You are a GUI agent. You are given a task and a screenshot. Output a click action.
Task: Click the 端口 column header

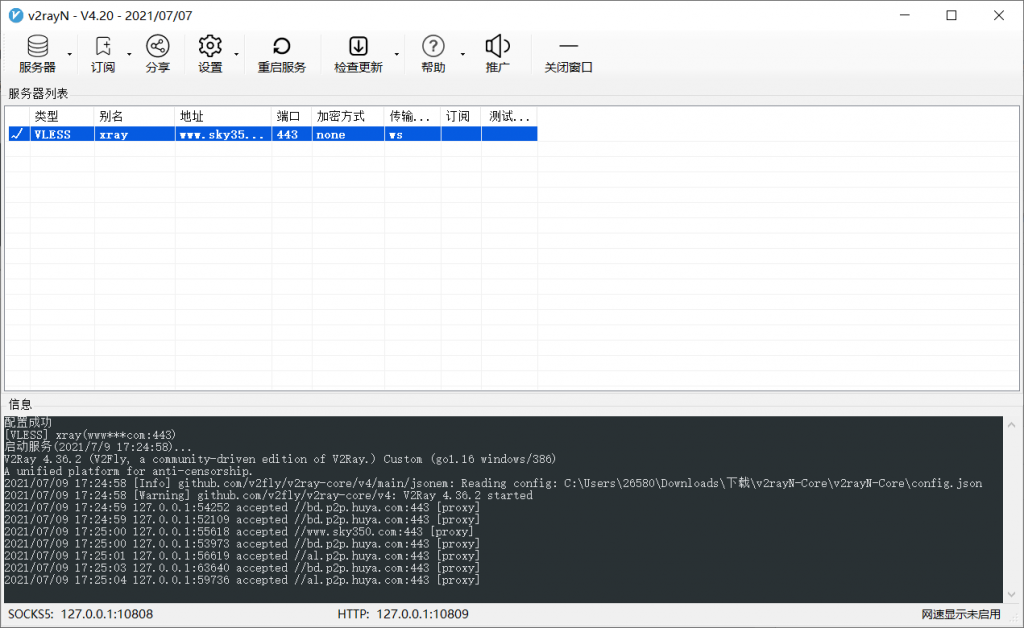click(x=290, y=116)
